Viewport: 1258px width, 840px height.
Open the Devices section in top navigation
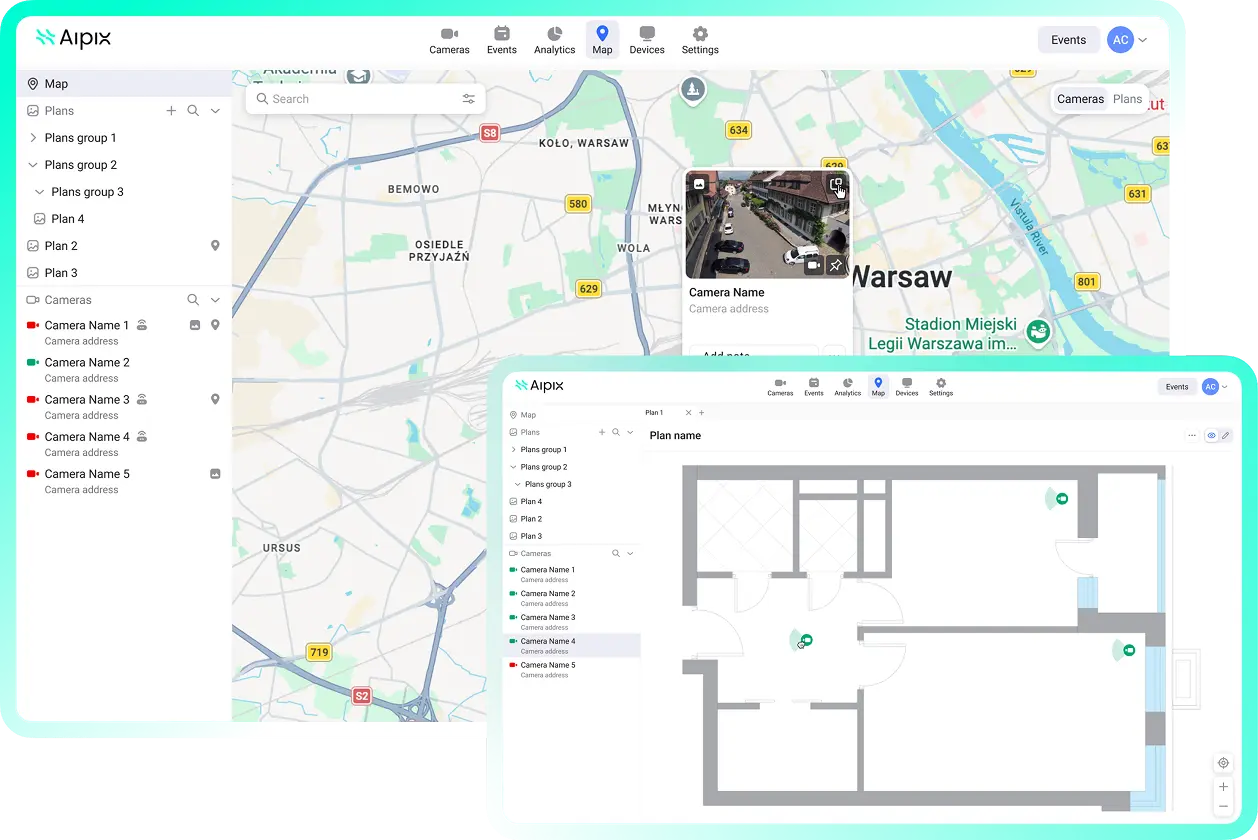pyautogui.click(x=647, y=39)
